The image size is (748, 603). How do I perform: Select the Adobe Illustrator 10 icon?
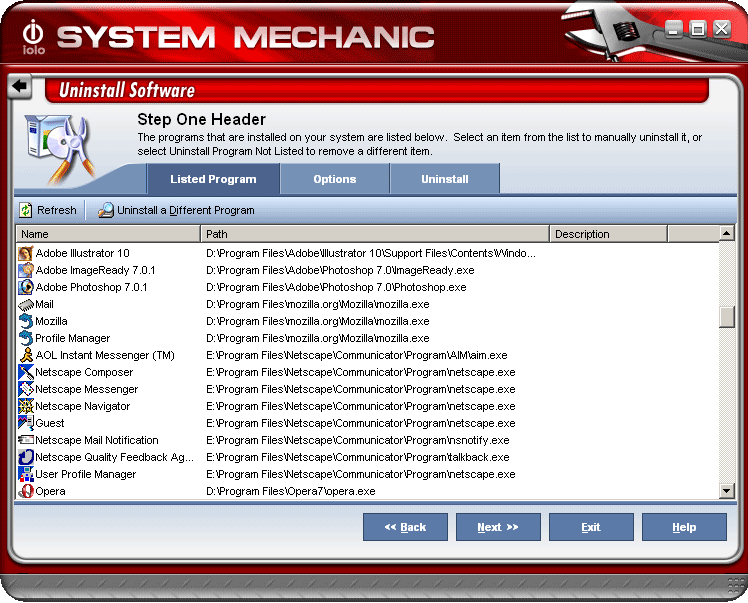pyautogui.click(x=26, y=253)
